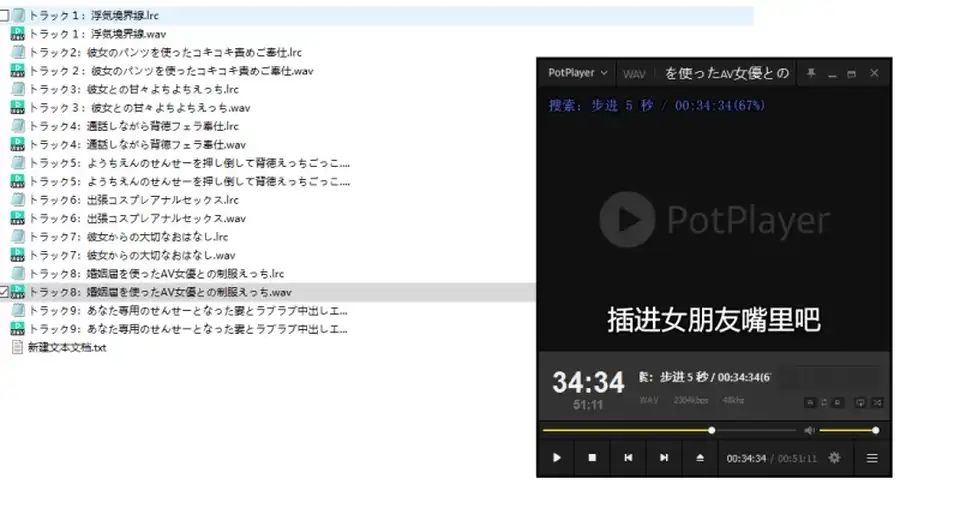960x526 pixels.
Task: Untick the checkbox beside Track 8 .wav file
Action: (4, 292)
